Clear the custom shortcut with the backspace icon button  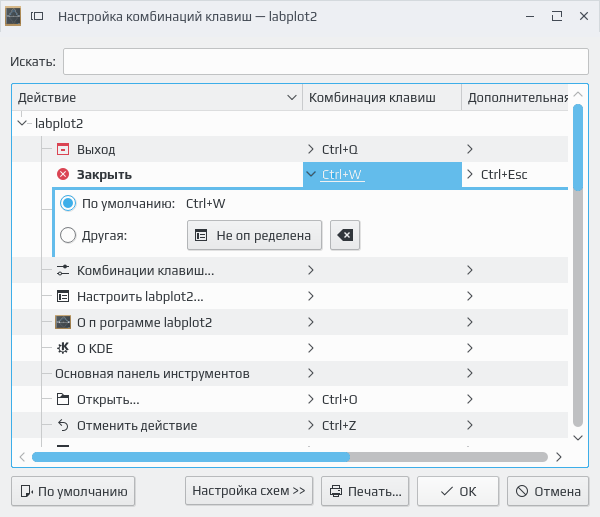click(x=345, y=235)
